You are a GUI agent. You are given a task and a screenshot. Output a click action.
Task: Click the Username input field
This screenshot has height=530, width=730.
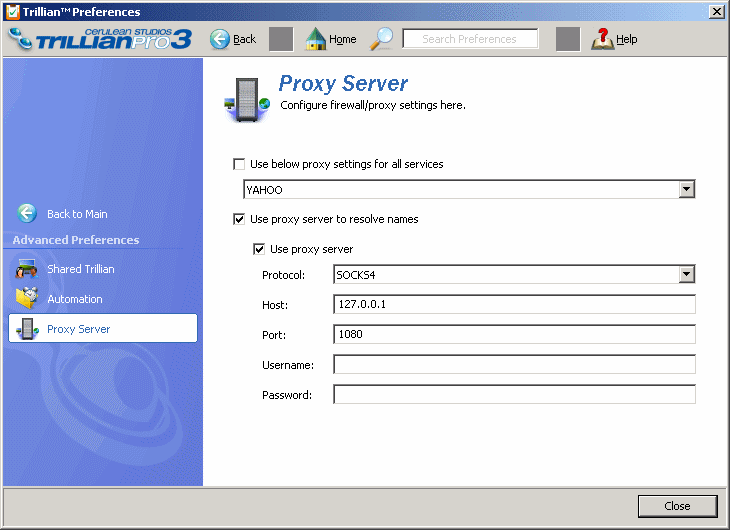pos(514,364)
